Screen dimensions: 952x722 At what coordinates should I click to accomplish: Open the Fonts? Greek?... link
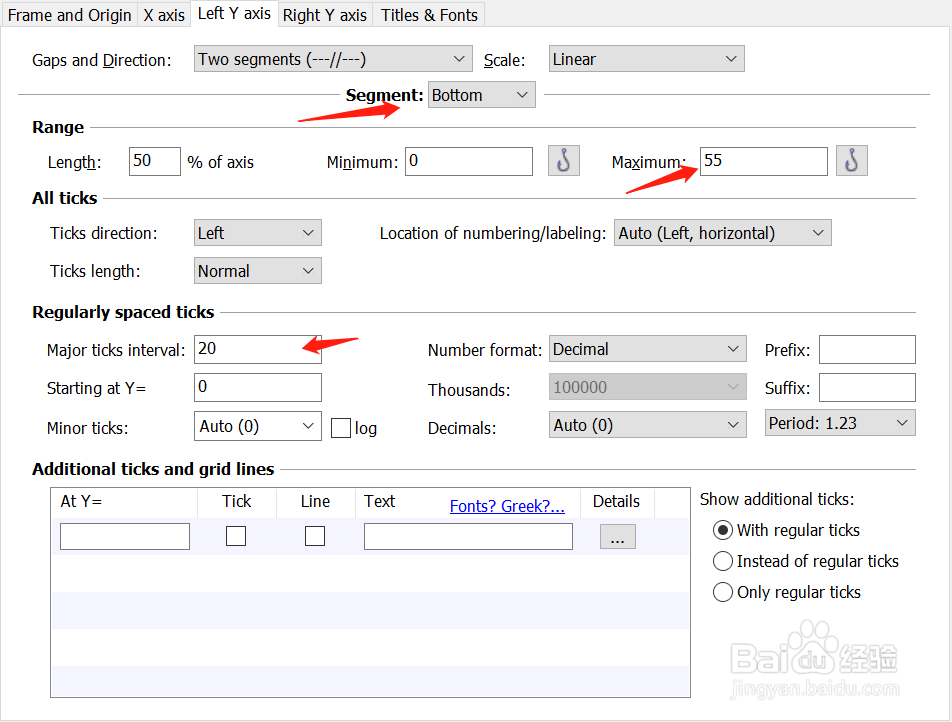(x=507, y=506)
